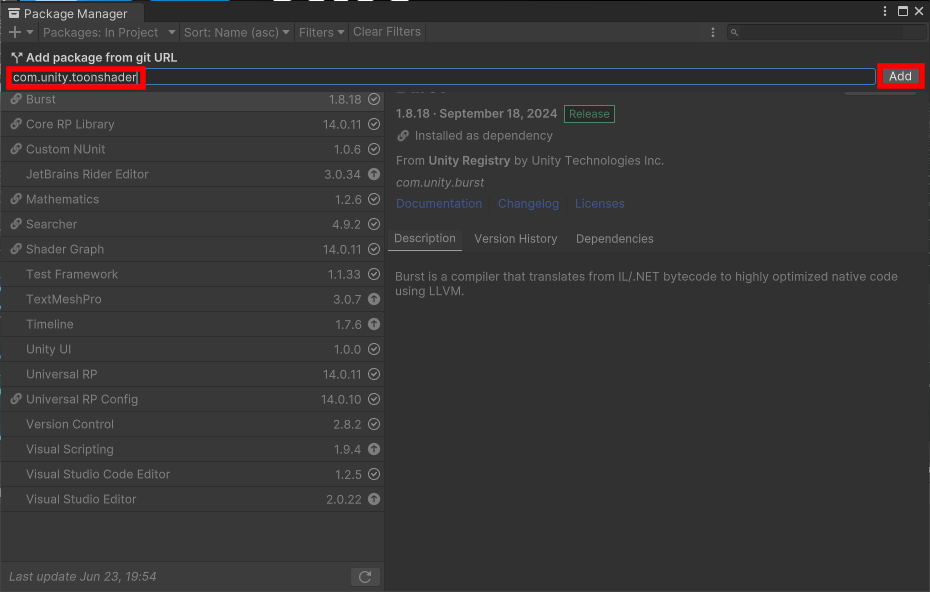The image size is (930, 592).
Task: Select the Test Framework package
Action: click(x=192, y=274)
